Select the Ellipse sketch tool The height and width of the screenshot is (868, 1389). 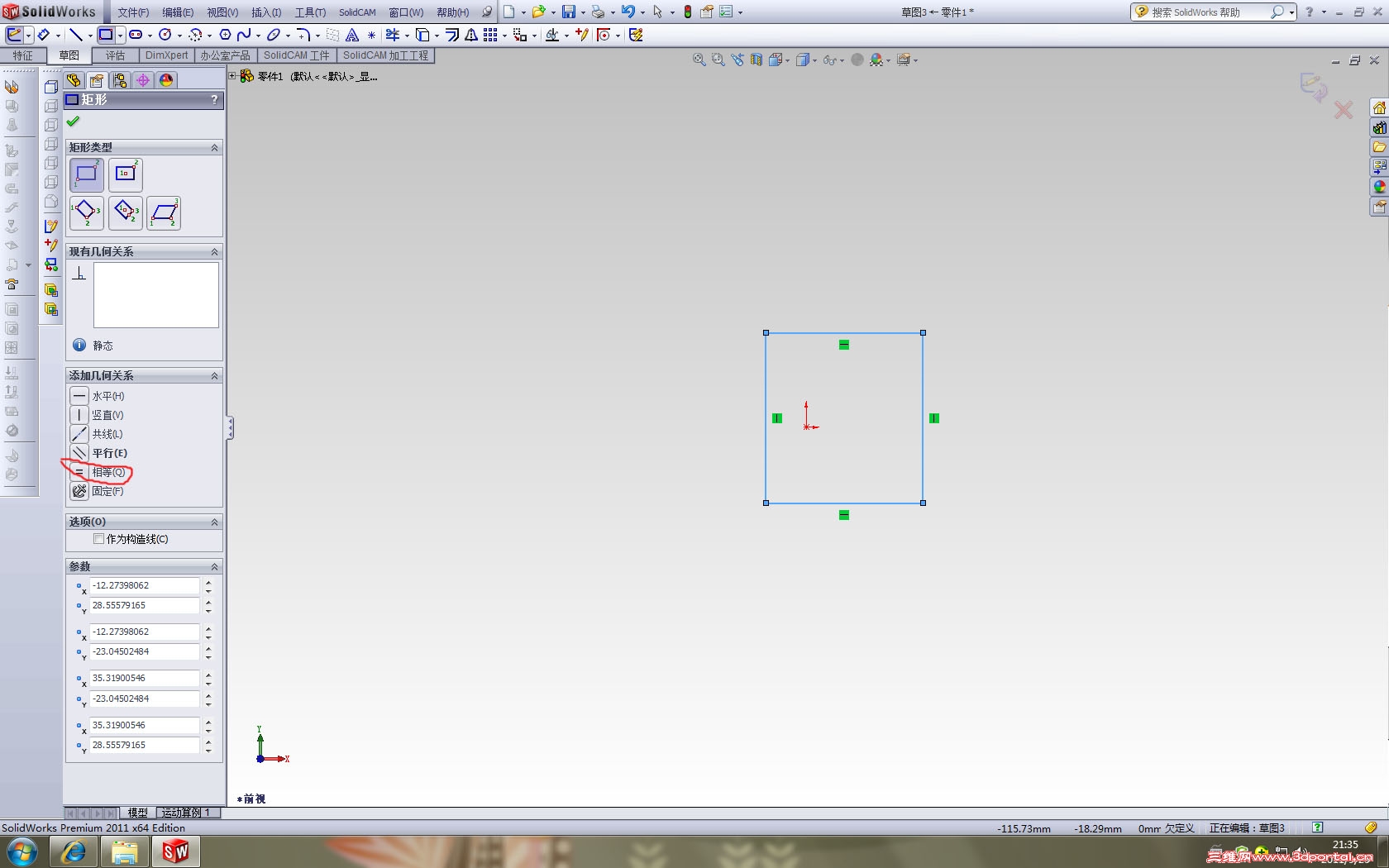click(274, 35)
